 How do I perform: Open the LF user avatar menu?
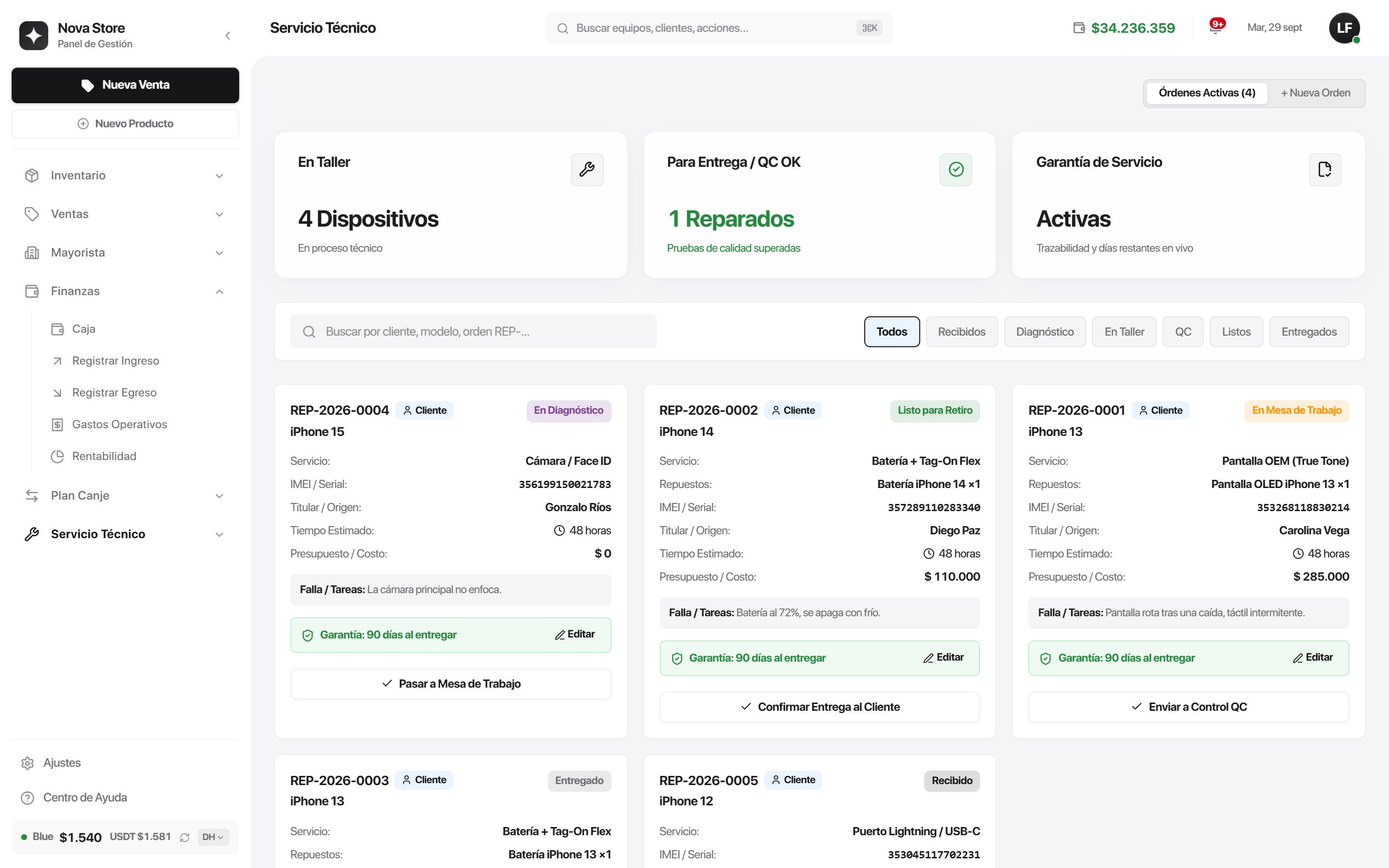1344,27
